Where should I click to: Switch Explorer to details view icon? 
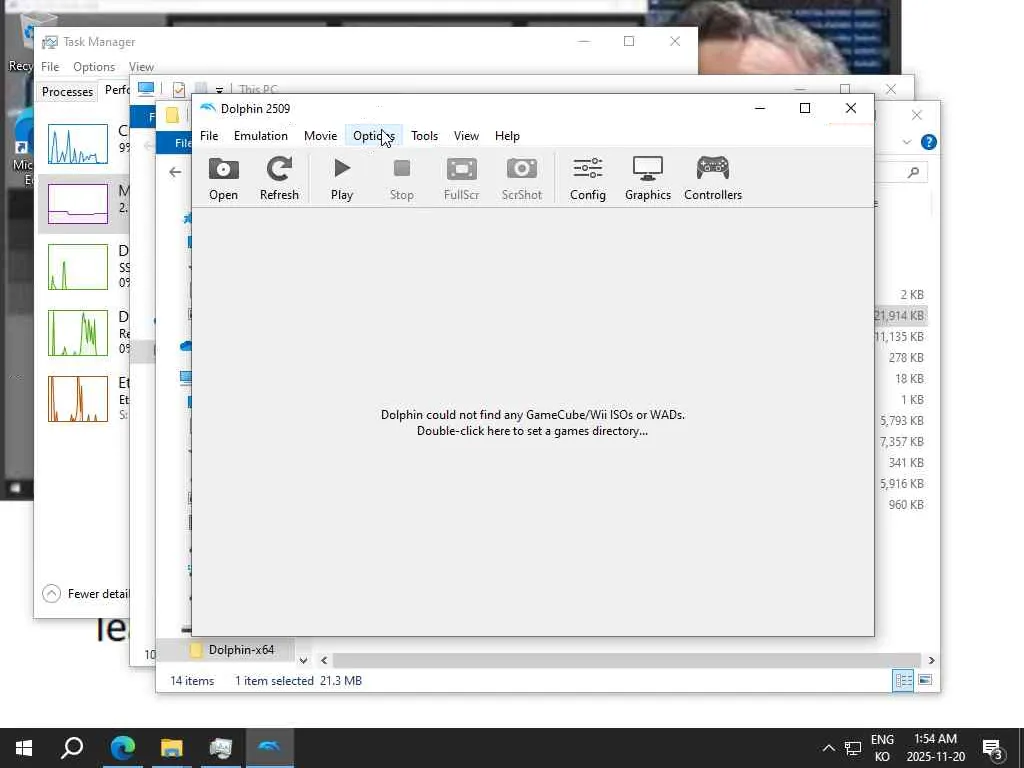pos(903,680)
